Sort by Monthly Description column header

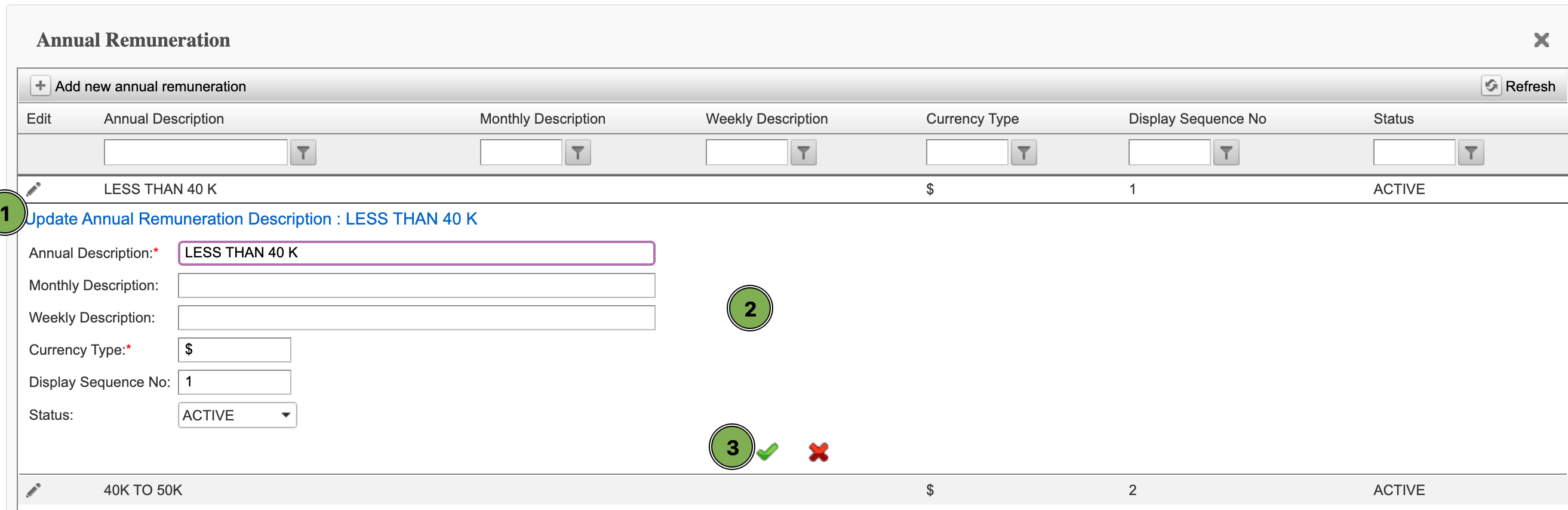coord(542,119)
